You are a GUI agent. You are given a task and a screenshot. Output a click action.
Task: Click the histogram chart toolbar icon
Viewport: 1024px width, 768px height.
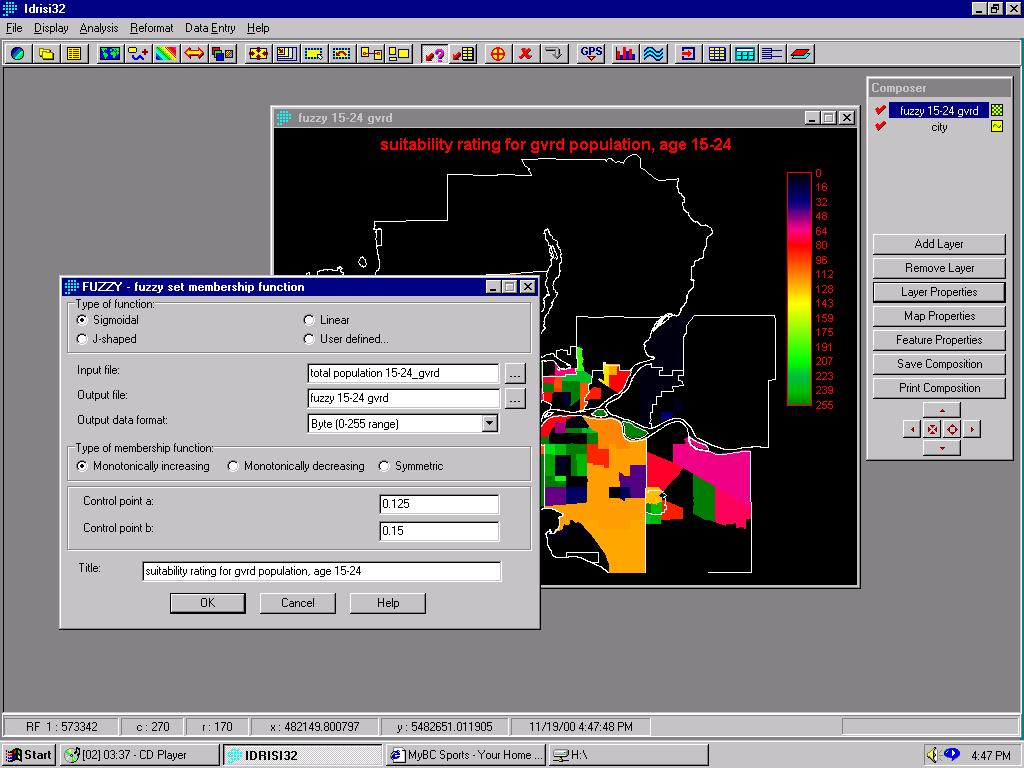pyautogui.click(x=626, y=53)
